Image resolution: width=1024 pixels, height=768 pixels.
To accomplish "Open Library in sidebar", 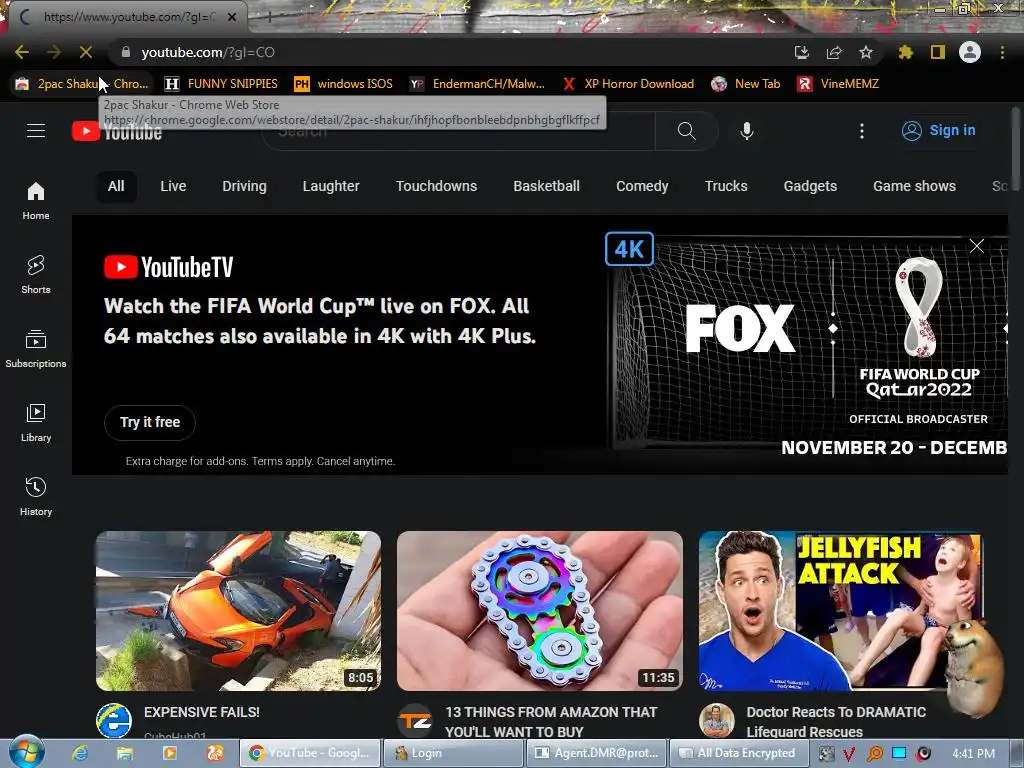I will point(36,423).
